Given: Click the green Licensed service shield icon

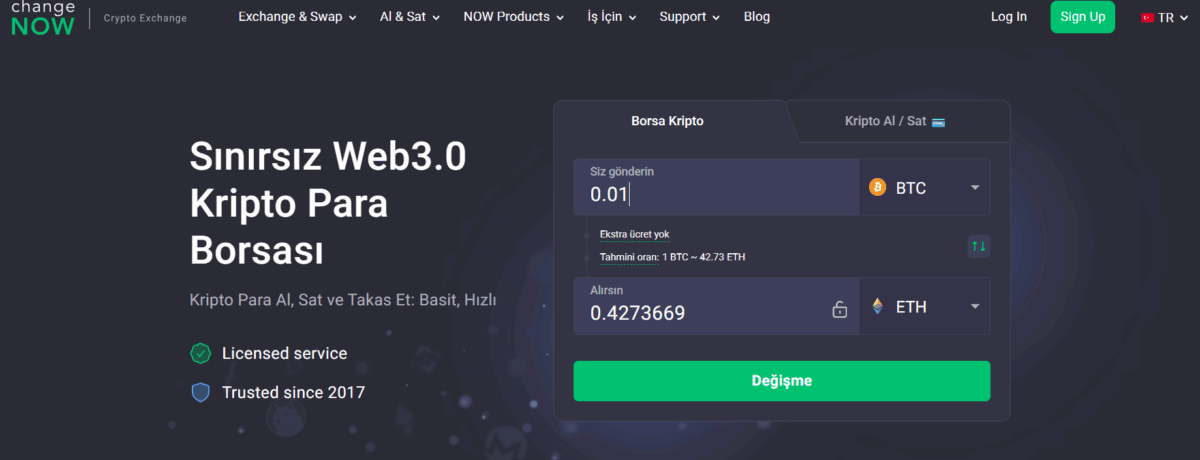Looking at the screenshot, I should pyautogui.click(x=201, y=353).
